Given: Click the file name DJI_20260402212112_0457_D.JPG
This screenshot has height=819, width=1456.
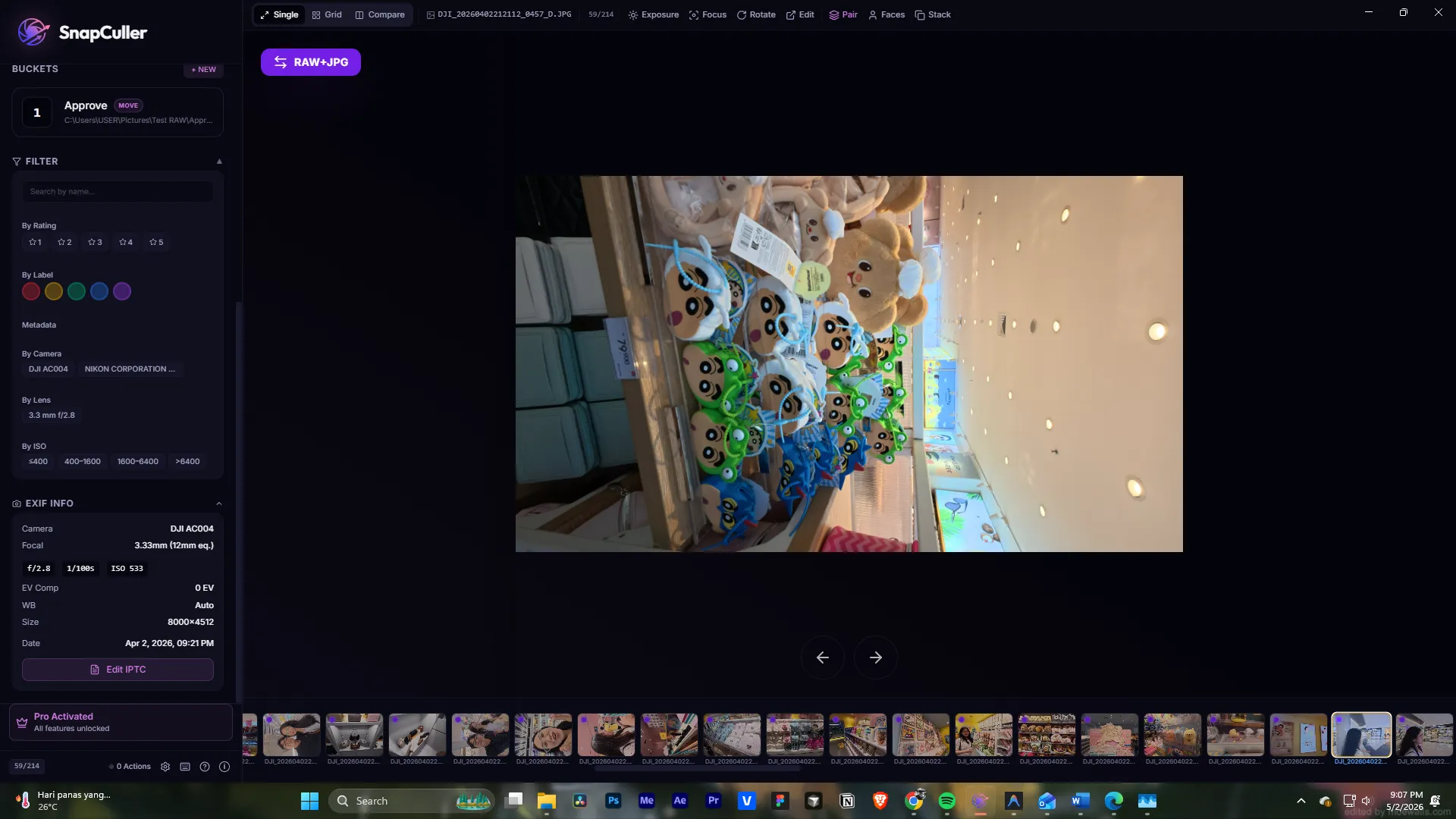Looking at the screenshot, I should pyautogui.click(x=504, y=14).
